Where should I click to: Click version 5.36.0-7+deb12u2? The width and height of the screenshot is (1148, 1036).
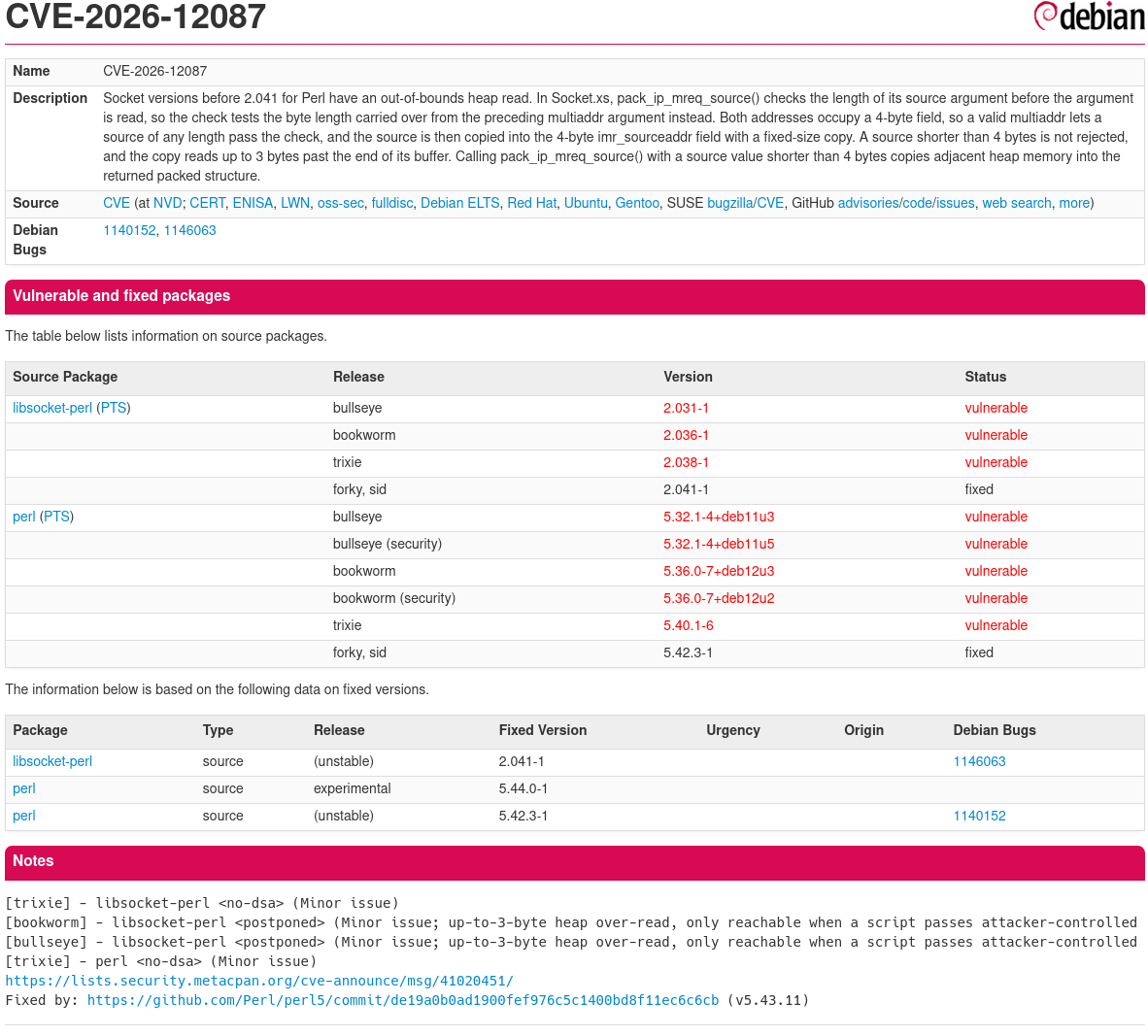(719, 598)
